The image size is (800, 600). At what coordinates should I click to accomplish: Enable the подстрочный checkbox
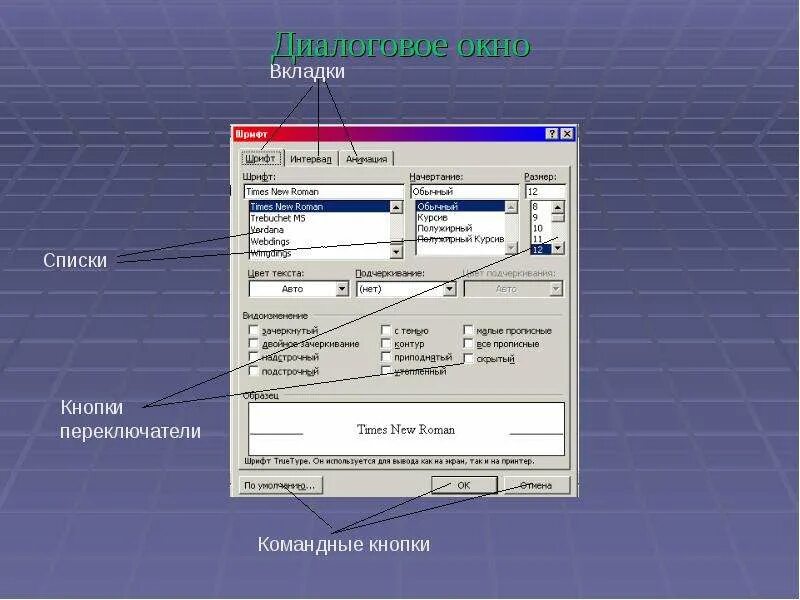click(254, 371)
